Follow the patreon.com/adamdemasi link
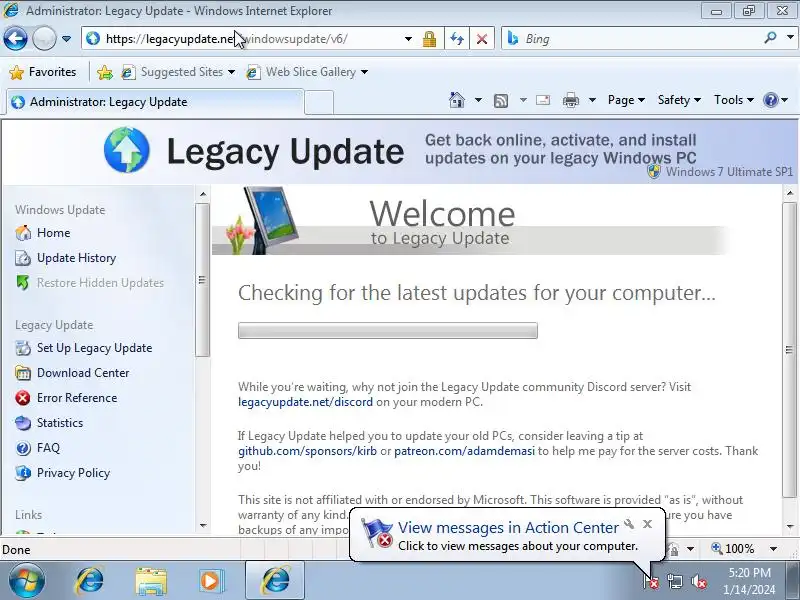 click(x=464, y=451)
